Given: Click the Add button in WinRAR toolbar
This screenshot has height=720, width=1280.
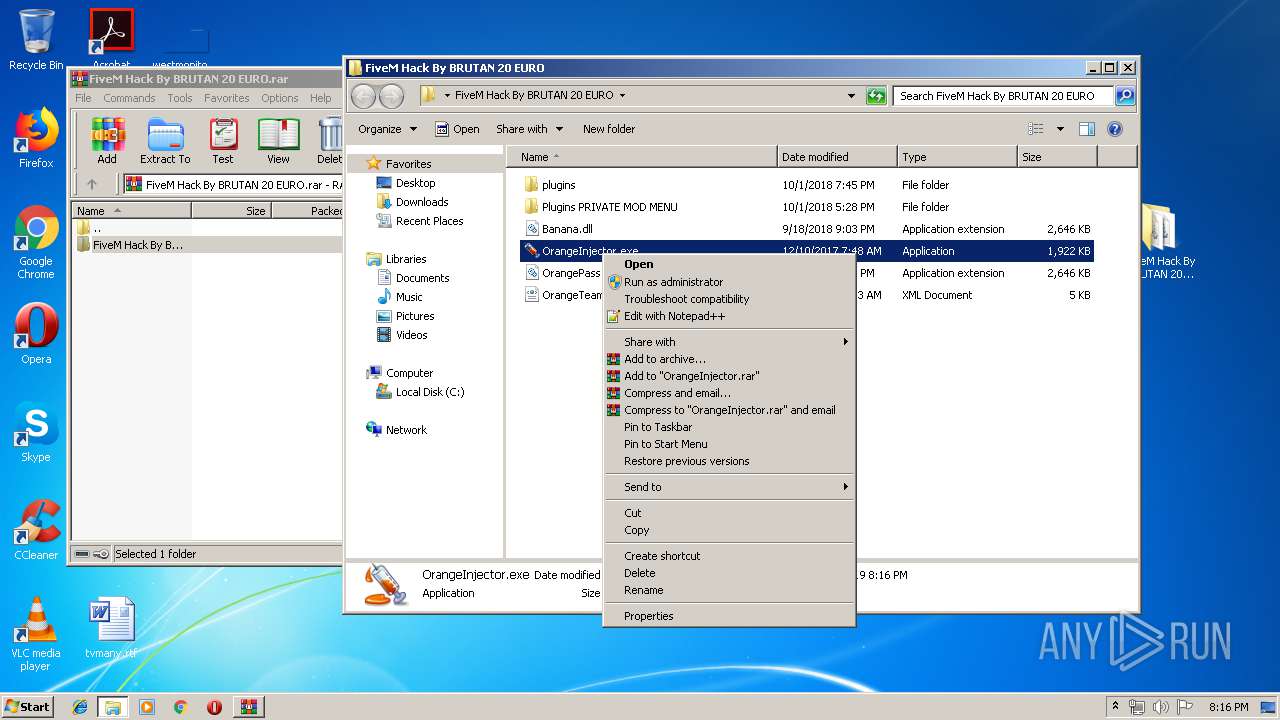Looking at the screenshot, I should tap(107, 140).
